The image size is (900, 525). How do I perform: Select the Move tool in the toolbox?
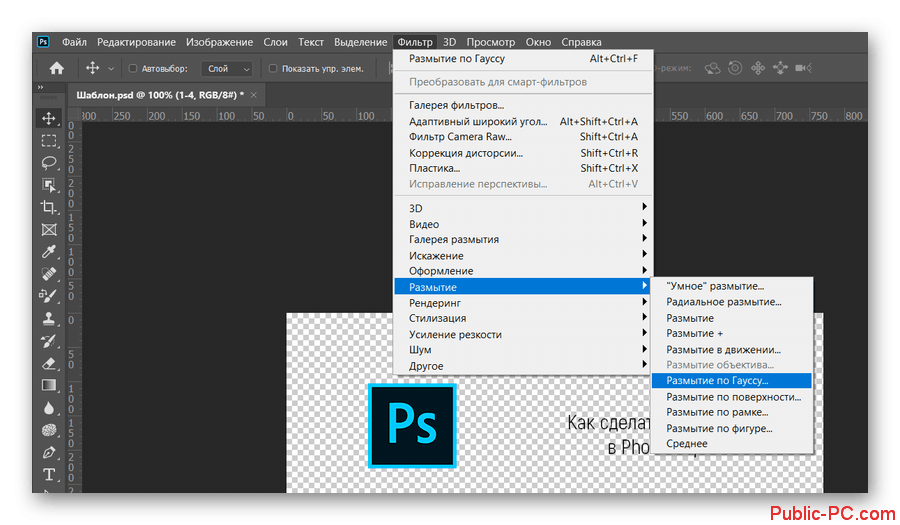[49, 118]
